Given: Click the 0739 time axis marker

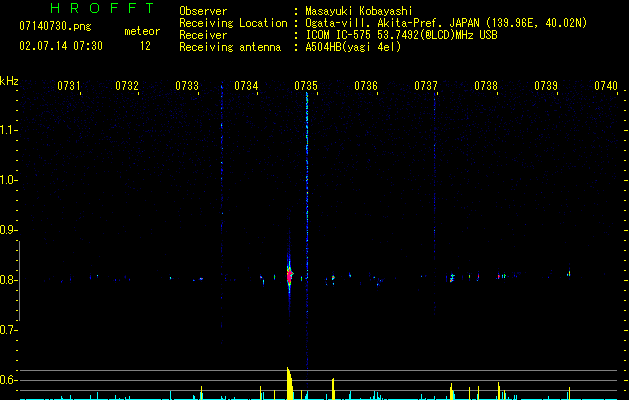Looking at the screenshot, I should click(546, 86).
